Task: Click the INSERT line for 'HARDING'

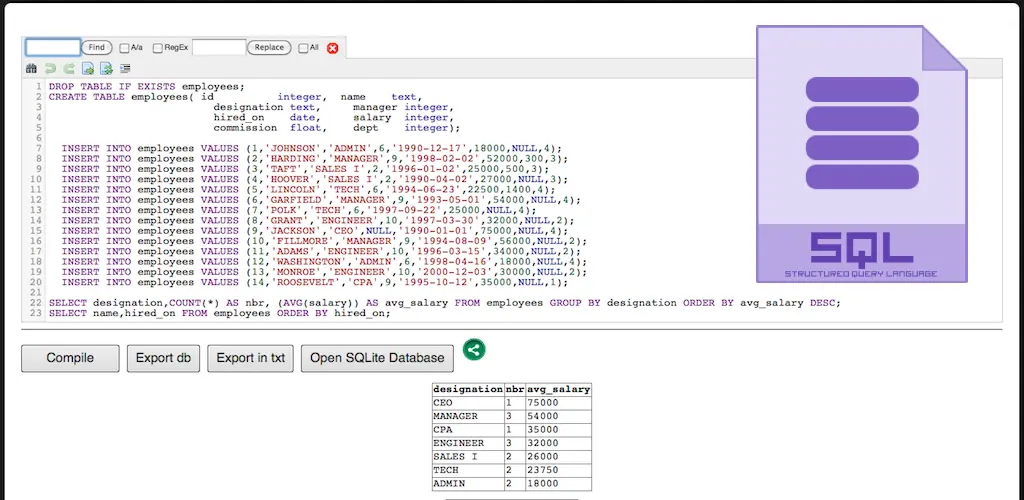Action: pos(315,159)
